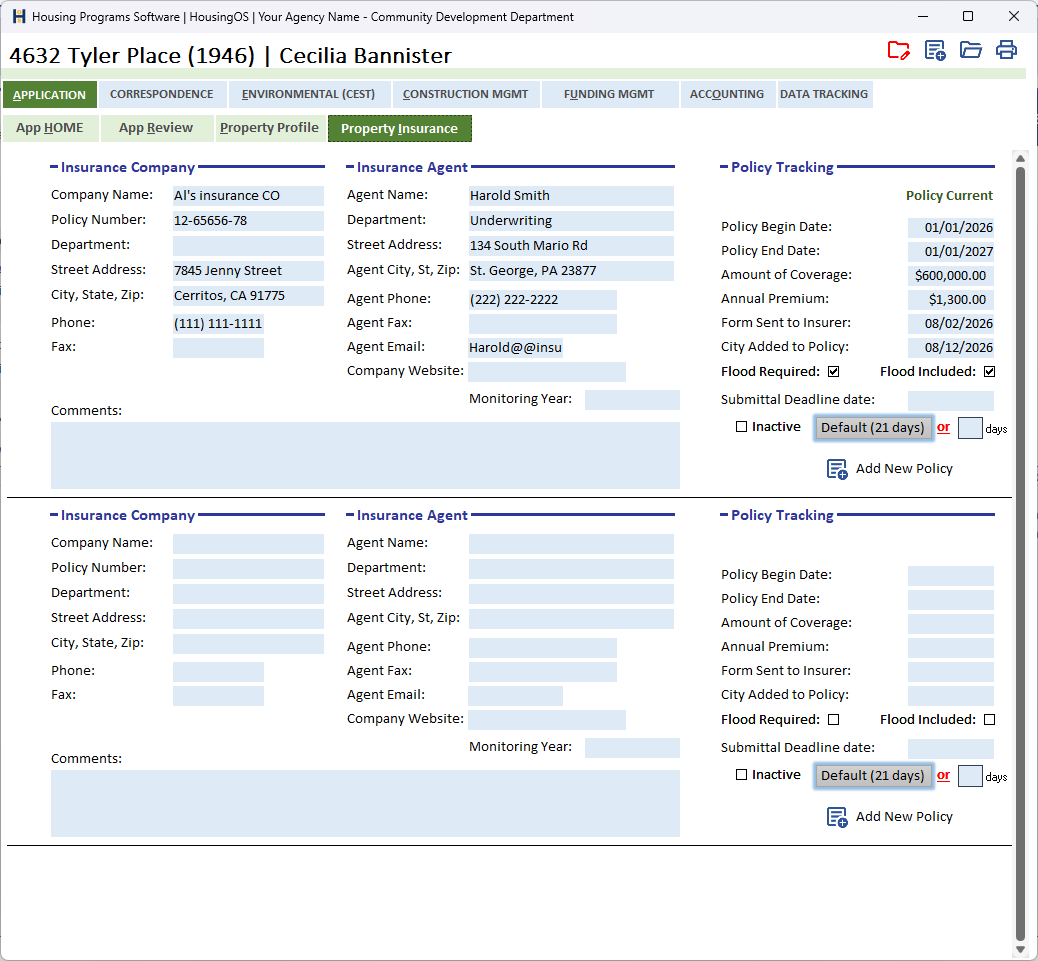Viewport: 1038px width, 961px height.
Task: Click City Added to Policy 08/12/2026
Action: point(951,347)
